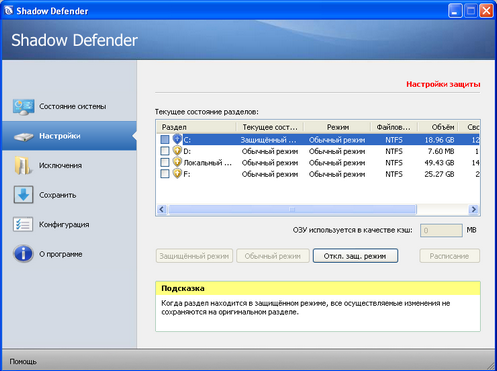Tick the checkbox for drive F:
The image size is (497, 371).
click(165, 174)
